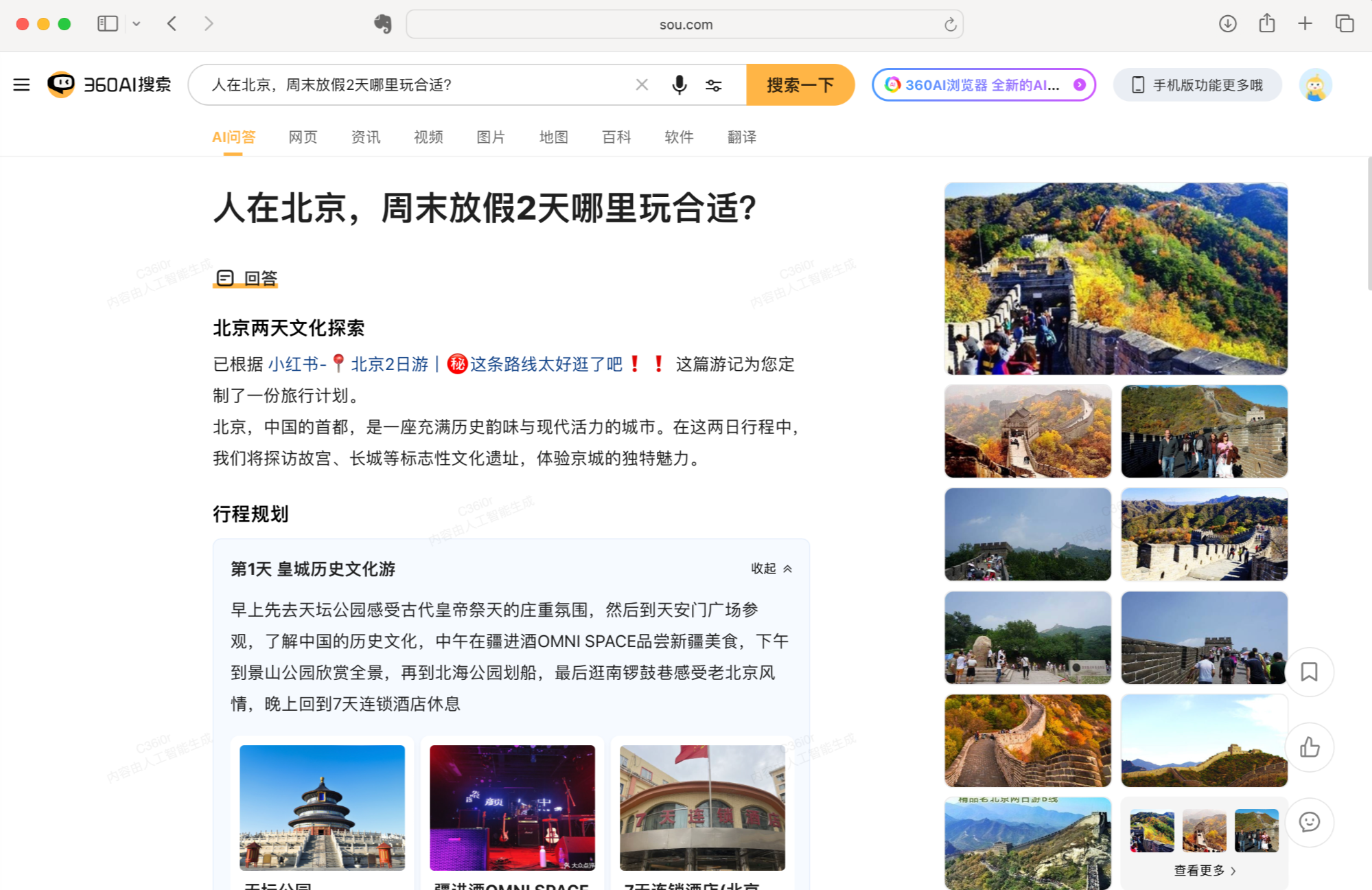This screenshot has height=890, width=1372.
Task: Open the 小红书 北京2日游 source link
Action: (467, 364)
